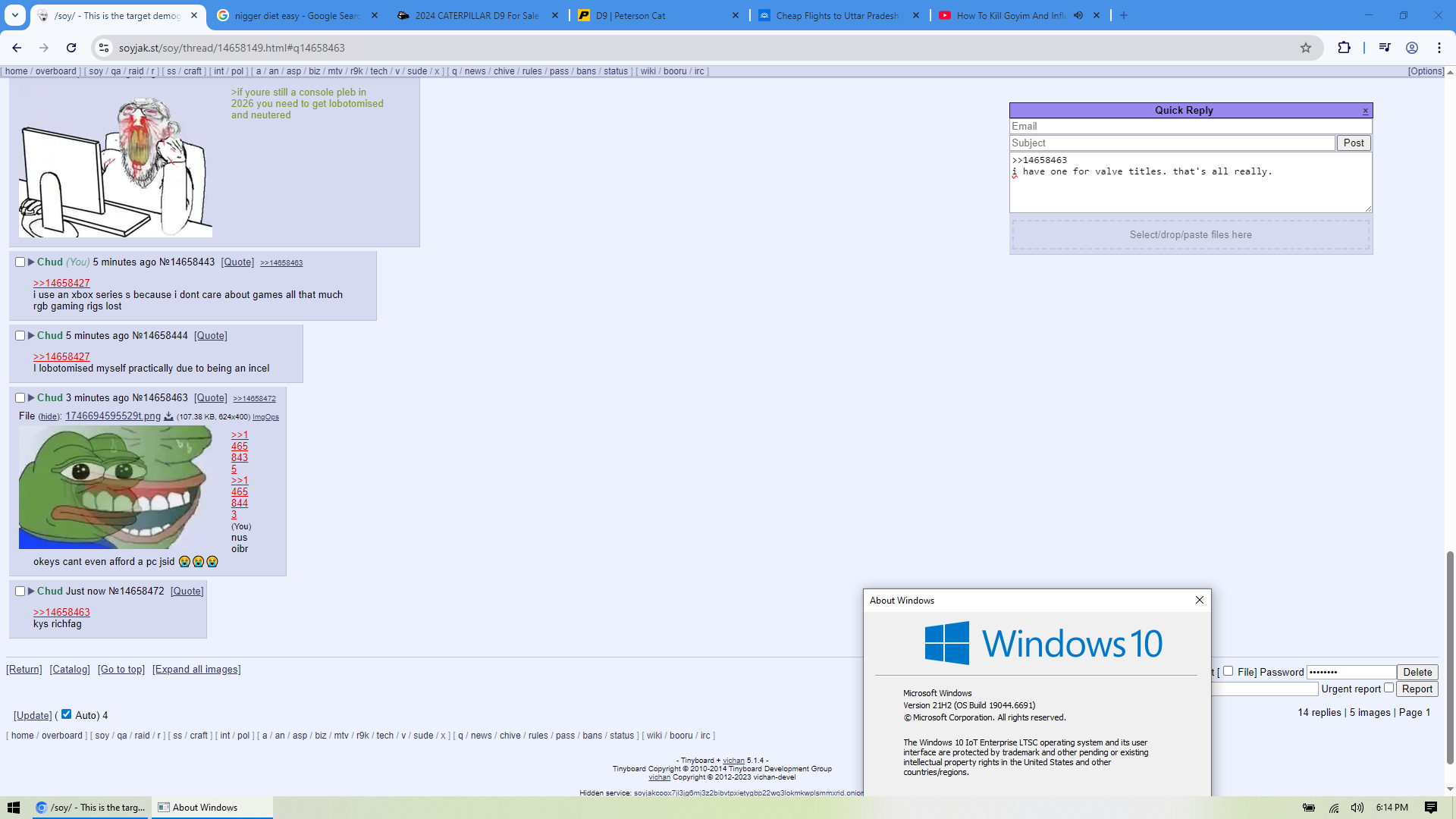Open the Chrome profile avatar icon
1456x819 pixels.
pos(1412,48)
